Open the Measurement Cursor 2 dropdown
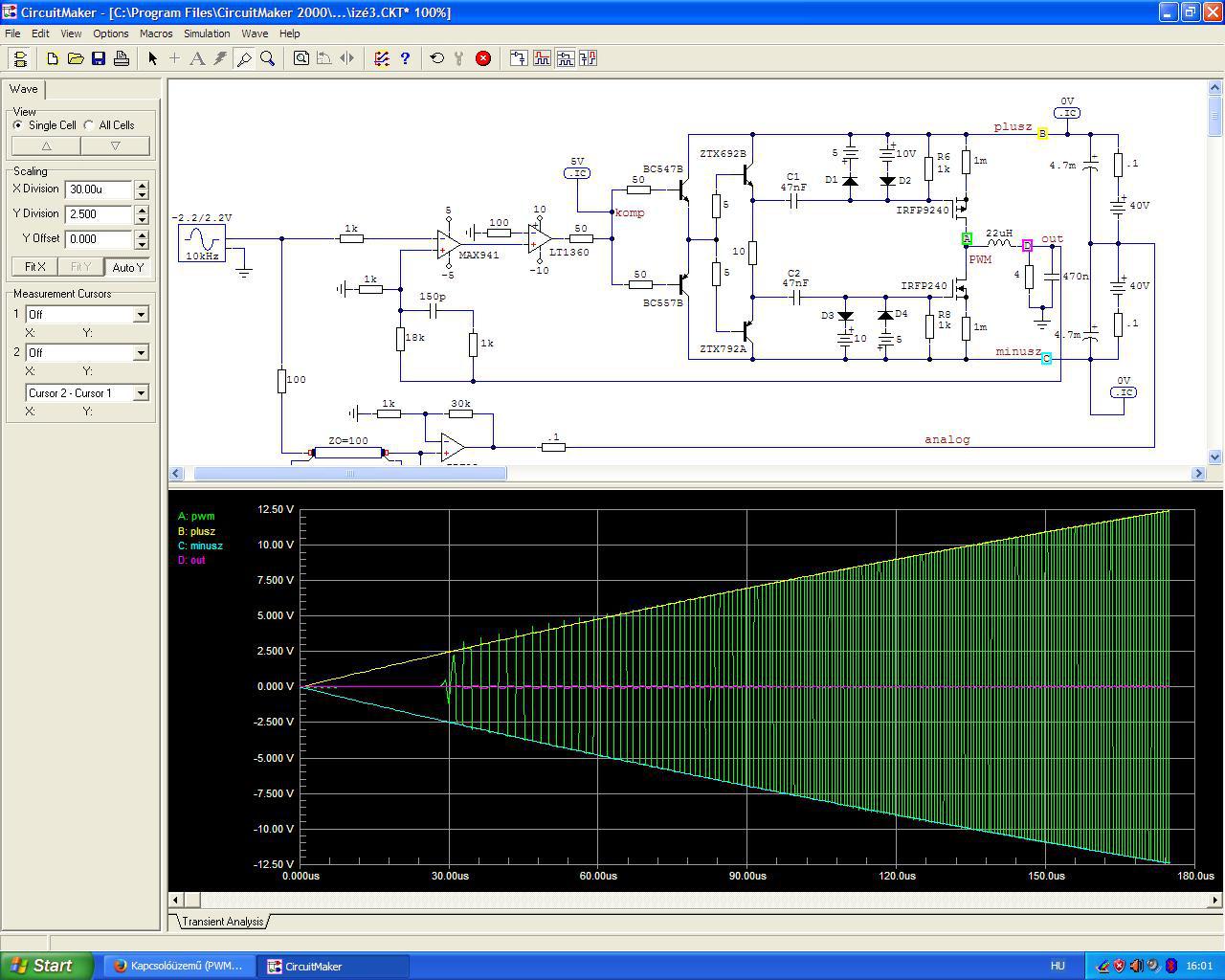Viewport: 1225px width, 980px height. (141, 353)
